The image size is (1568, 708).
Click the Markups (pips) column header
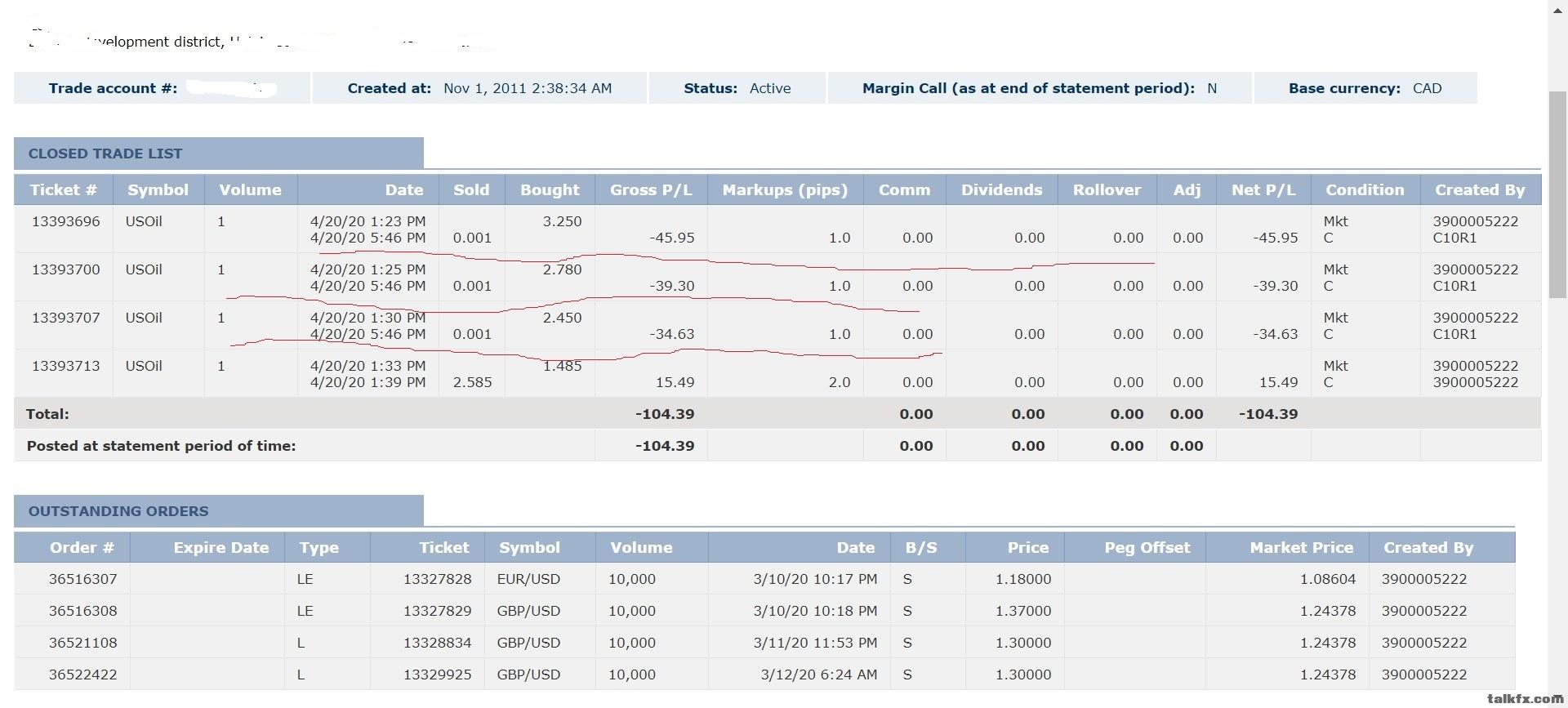785,189
